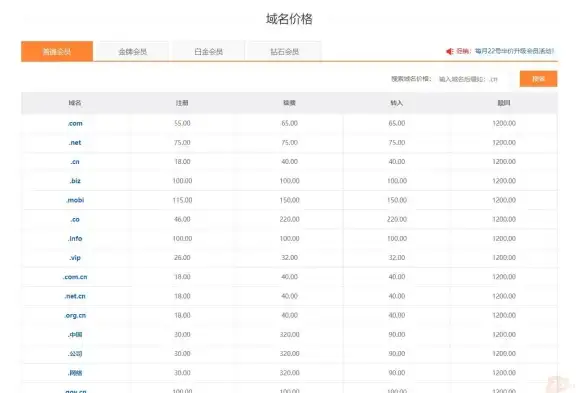Image resolution: width=588 pixels, height=393 pixels.
Task: Open the .网络 domain link
Action: coord(75,373)
